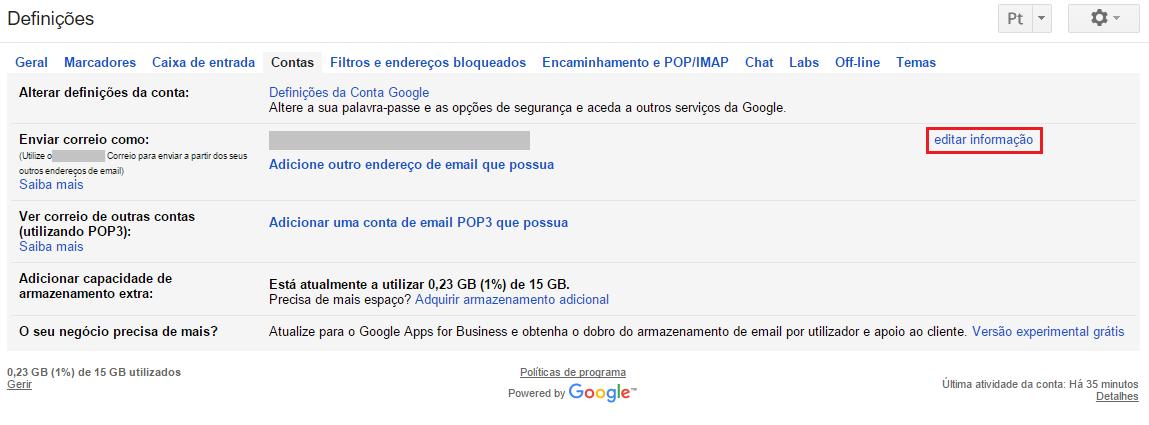Screen dimensions: 1149x425
Task: Open the settings gear menu
Action: click(1103, 18)
